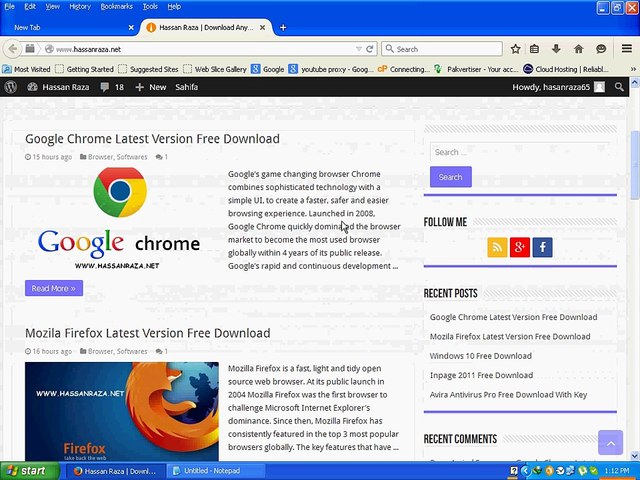
Task: Open Sahifa in the admin bar
Action: click(187, 87)
